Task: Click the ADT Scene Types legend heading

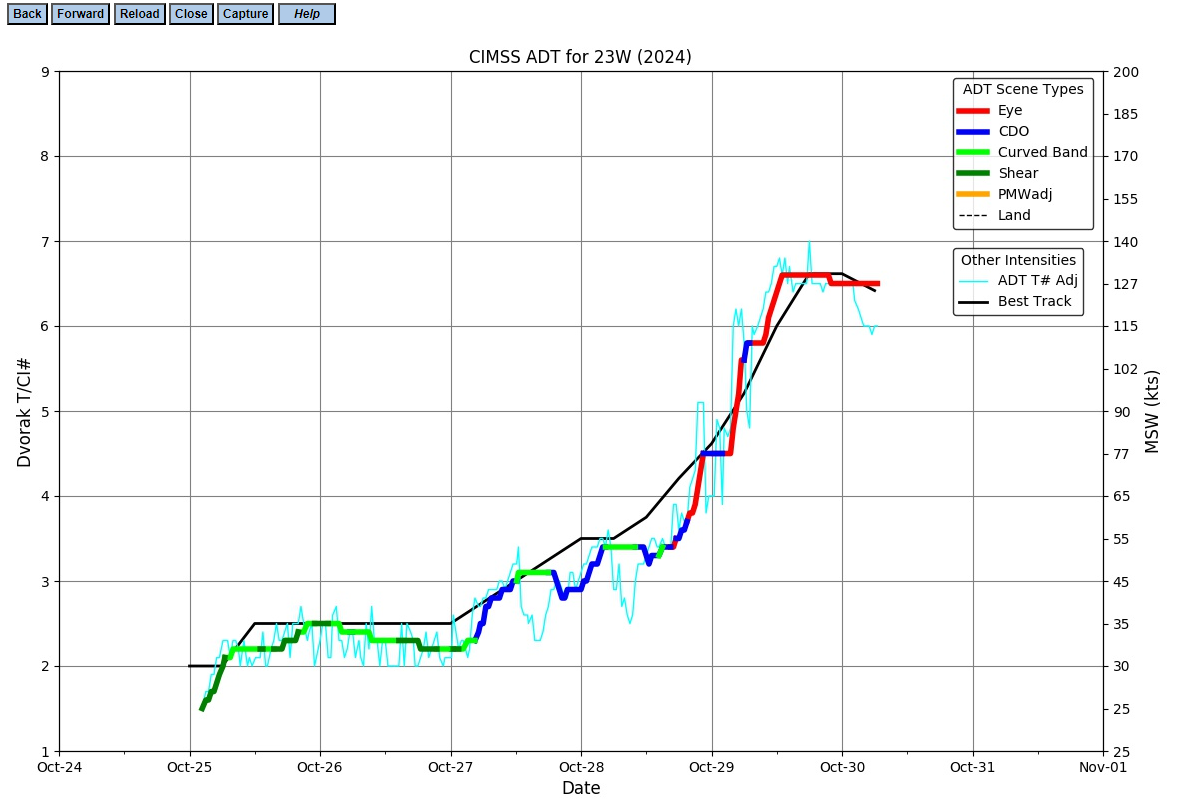Action: (1023, 89)
